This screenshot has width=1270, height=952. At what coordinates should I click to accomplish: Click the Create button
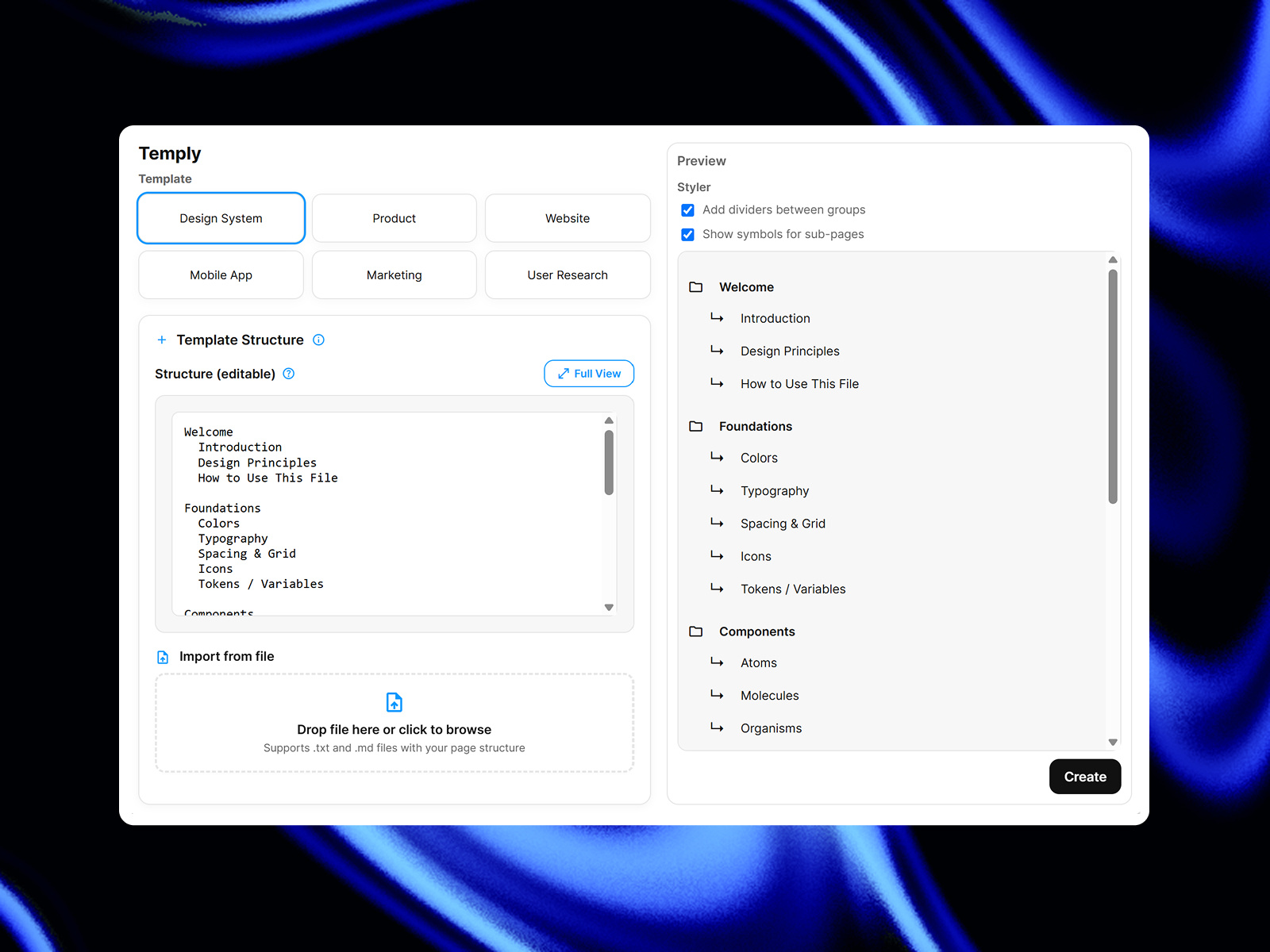pos(1085,777)
